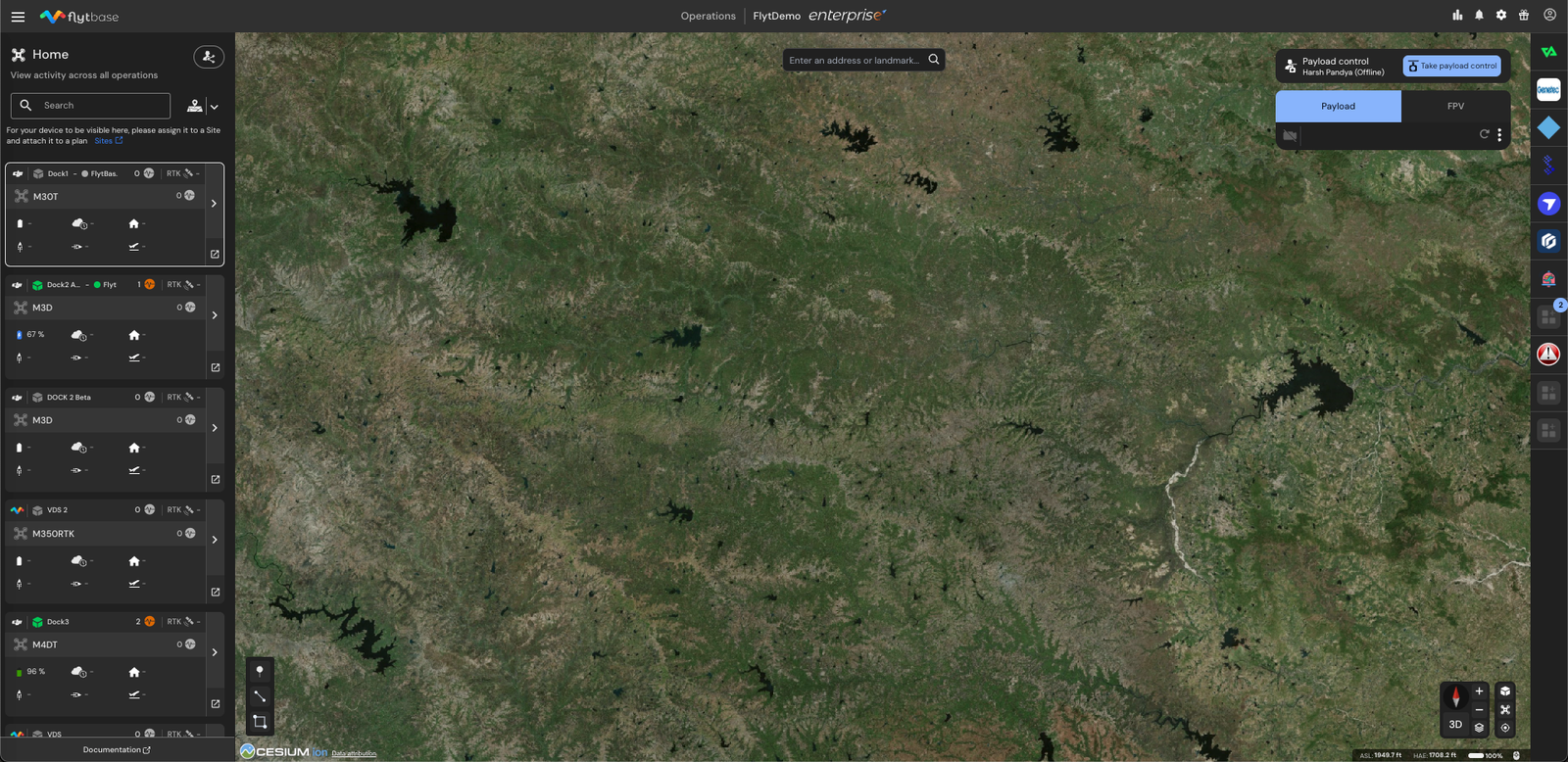
Task: Click the Take payload control button
Action: click(1452, 66)
